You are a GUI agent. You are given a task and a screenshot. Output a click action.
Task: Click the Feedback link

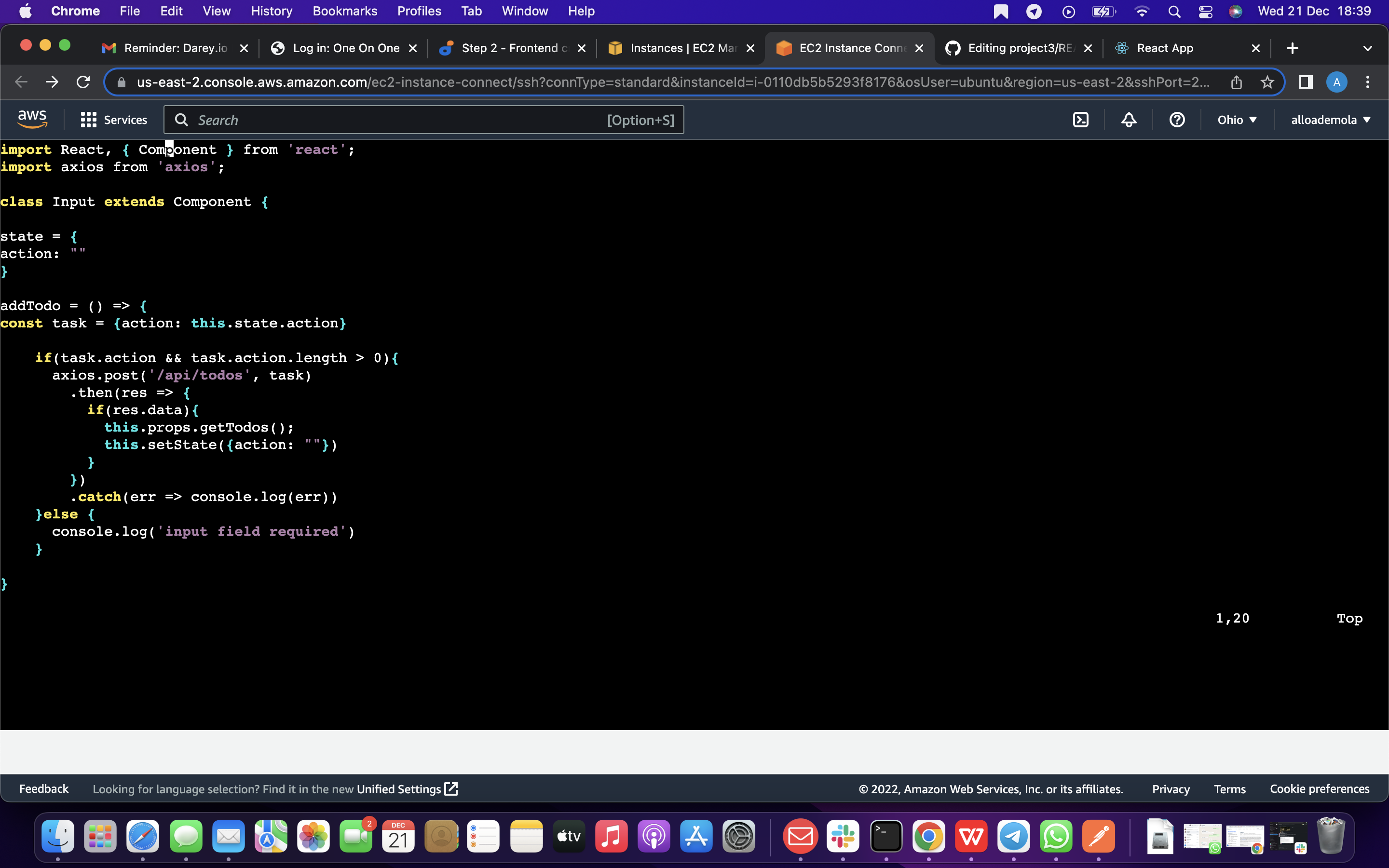point(43,788)
